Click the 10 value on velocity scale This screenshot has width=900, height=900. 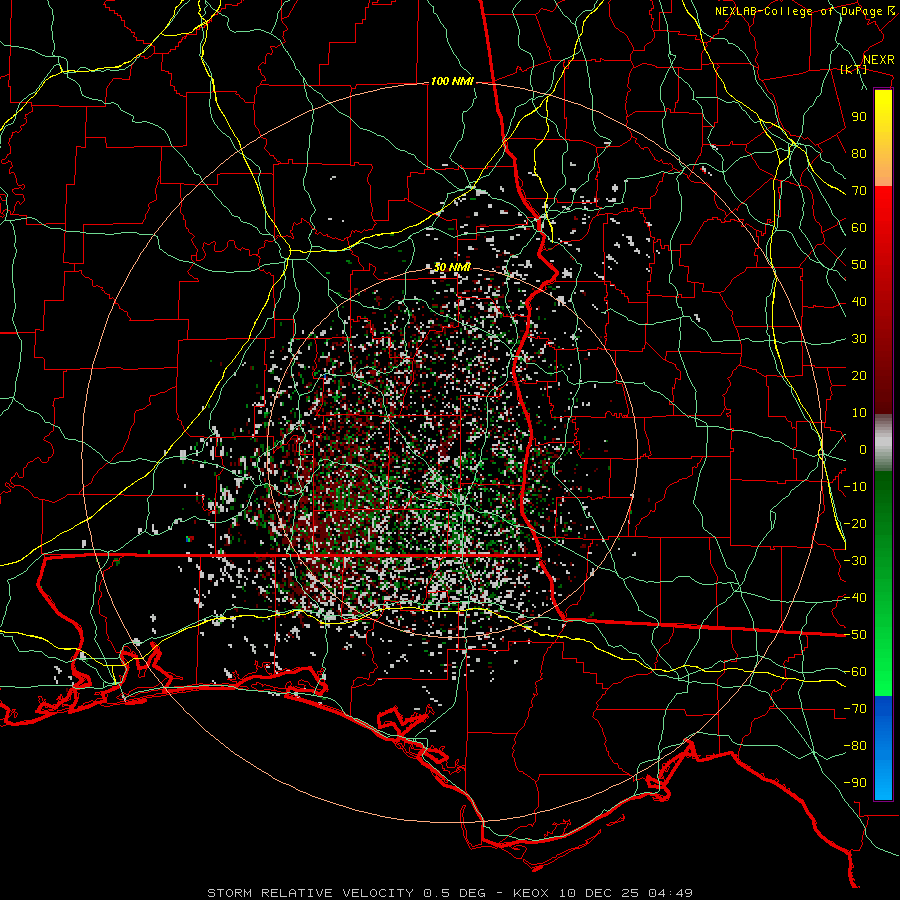859,413
